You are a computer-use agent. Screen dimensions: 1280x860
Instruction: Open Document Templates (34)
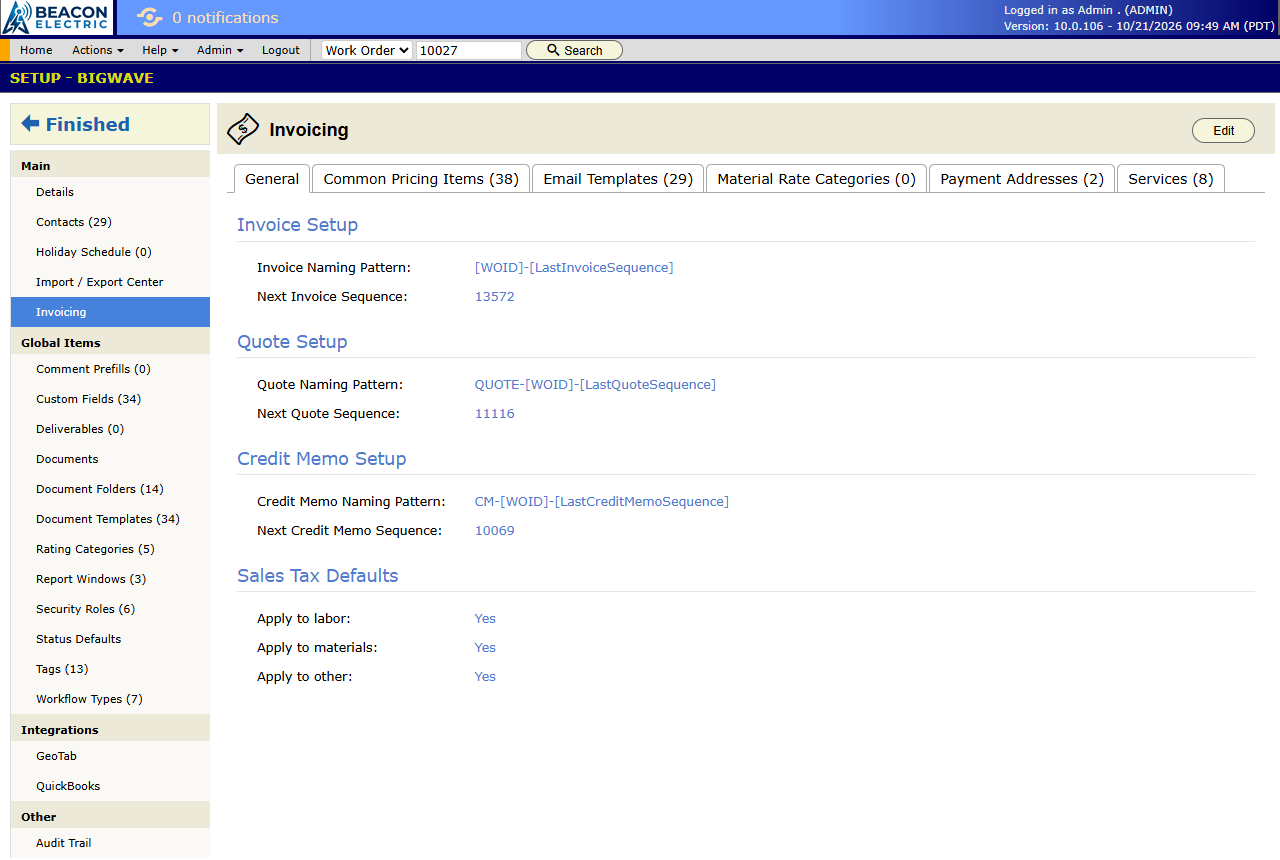tap(110, 519)
